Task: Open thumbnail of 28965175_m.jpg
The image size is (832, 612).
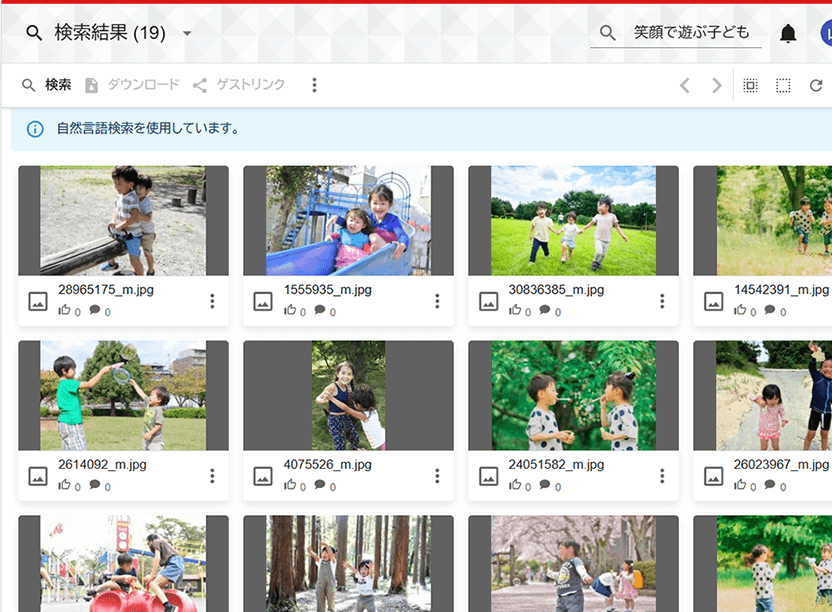Action: coord(124,221)
